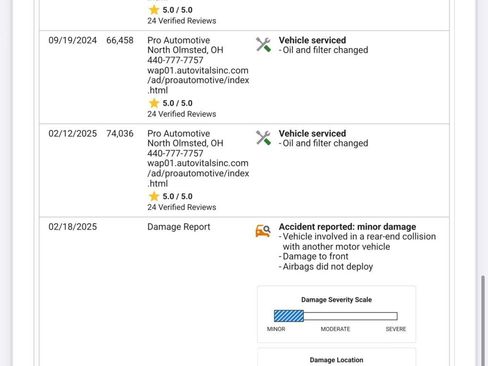Click the Pro Automotive name in the 02/12/2025 row
The width and height of the screenshot is (488, 366).
tap(179, 134)
